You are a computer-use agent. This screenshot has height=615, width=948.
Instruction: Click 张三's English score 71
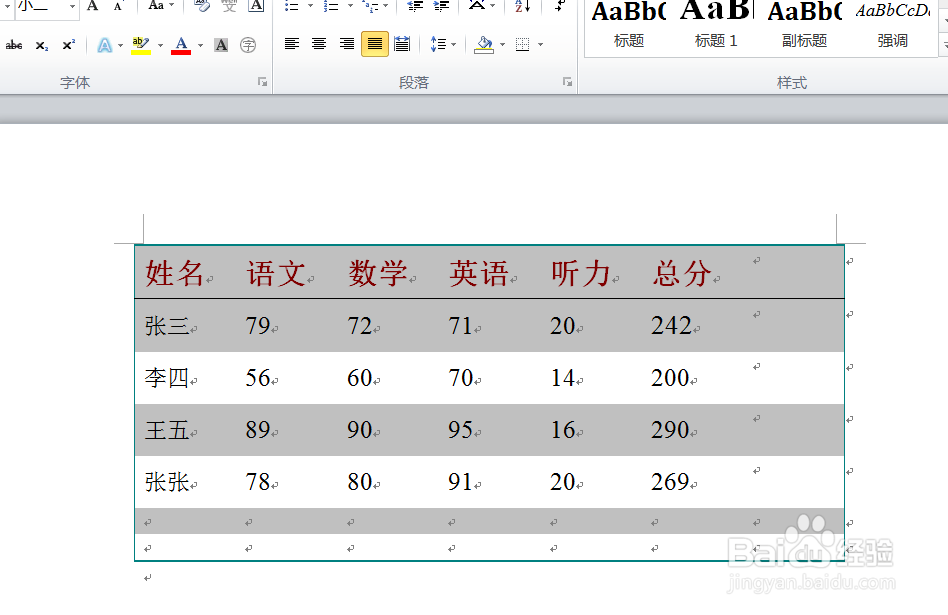click(461, 326)
